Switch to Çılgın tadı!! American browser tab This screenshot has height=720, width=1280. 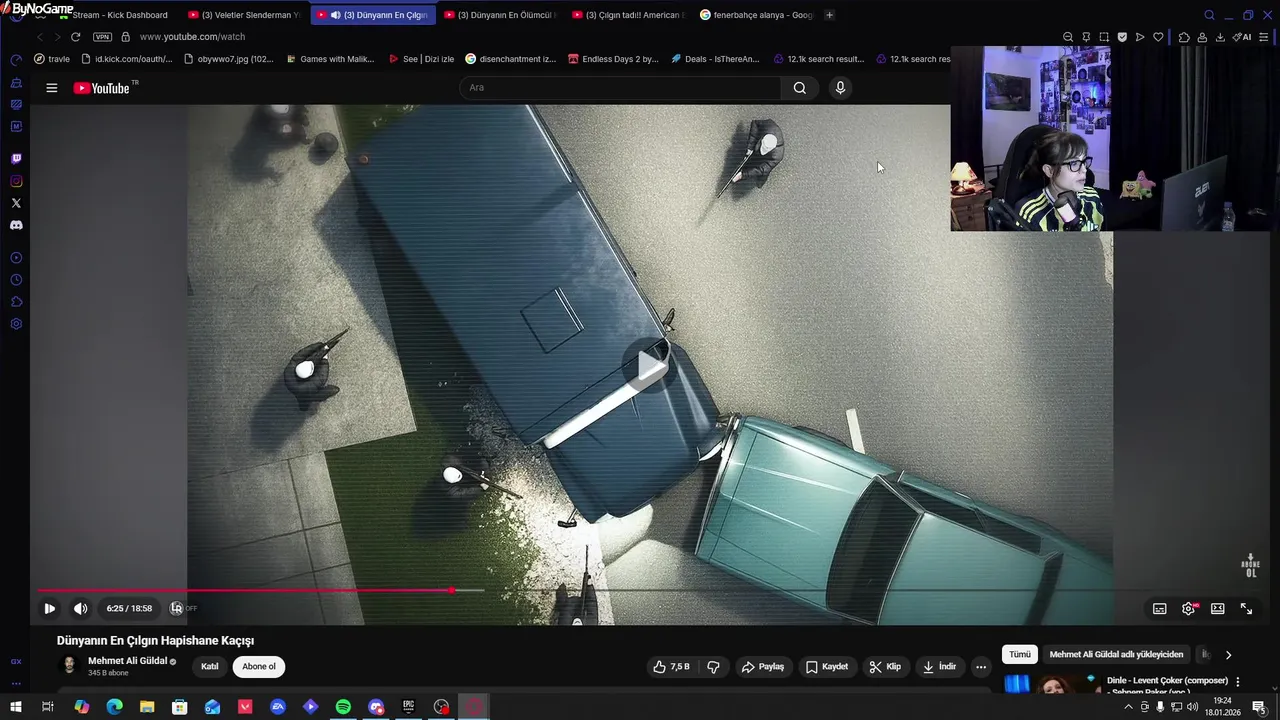tap(628, 15)
